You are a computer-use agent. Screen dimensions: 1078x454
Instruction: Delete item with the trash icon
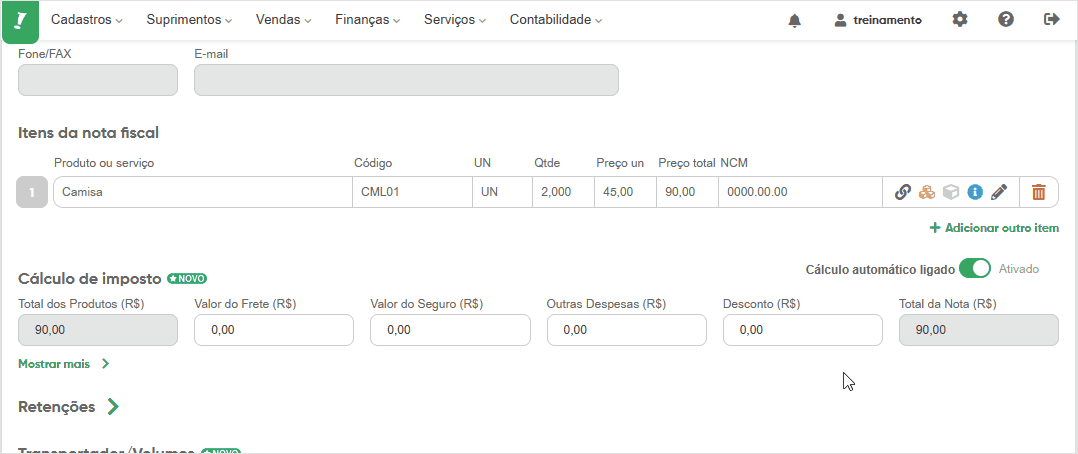coord(1038,193)
